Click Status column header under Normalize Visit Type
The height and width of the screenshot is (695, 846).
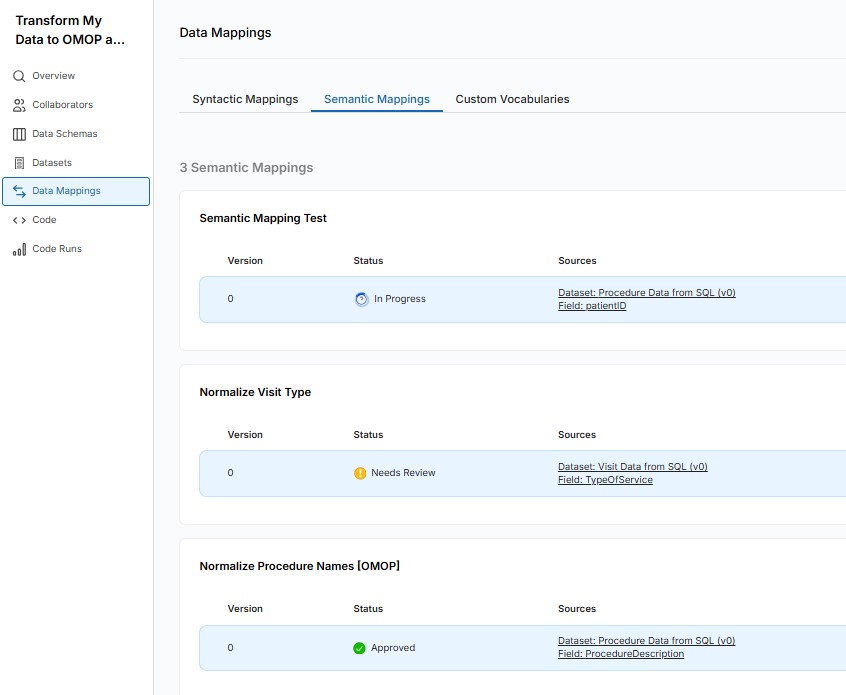368,435
